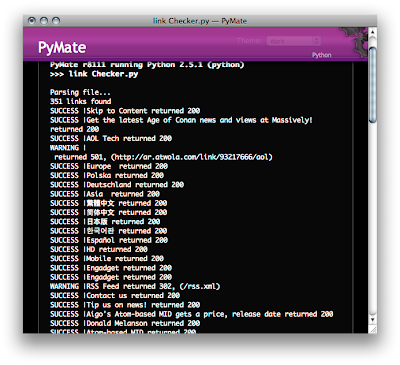
Task: Click the 'Polska returned 200' line
Action: (x=107, y=175)
